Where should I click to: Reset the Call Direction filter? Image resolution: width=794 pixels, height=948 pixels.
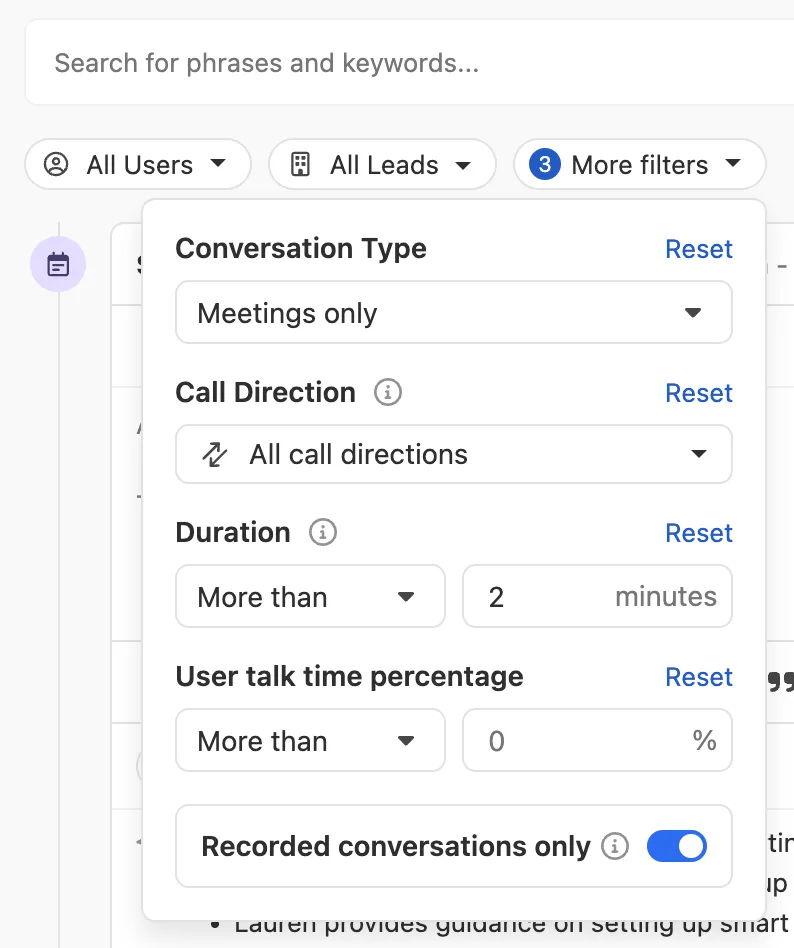pos(698,393)
